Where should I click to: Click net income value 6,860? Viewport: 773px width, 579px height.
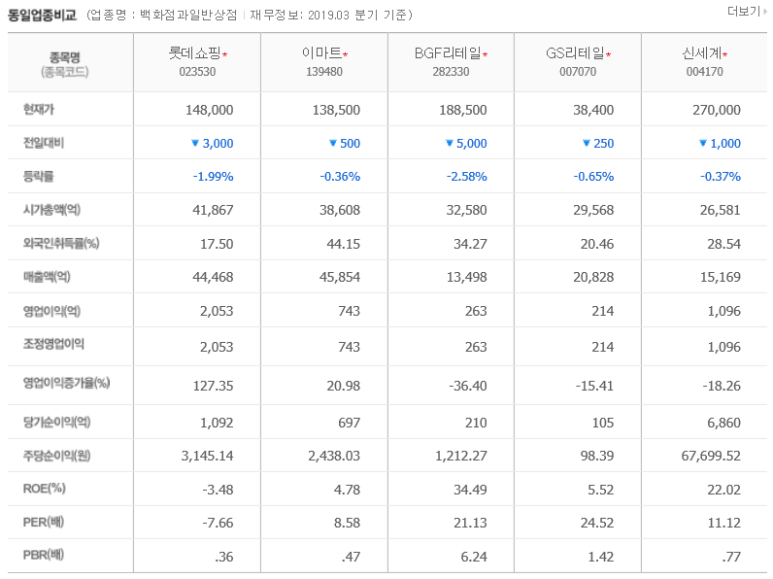(724, 423)
